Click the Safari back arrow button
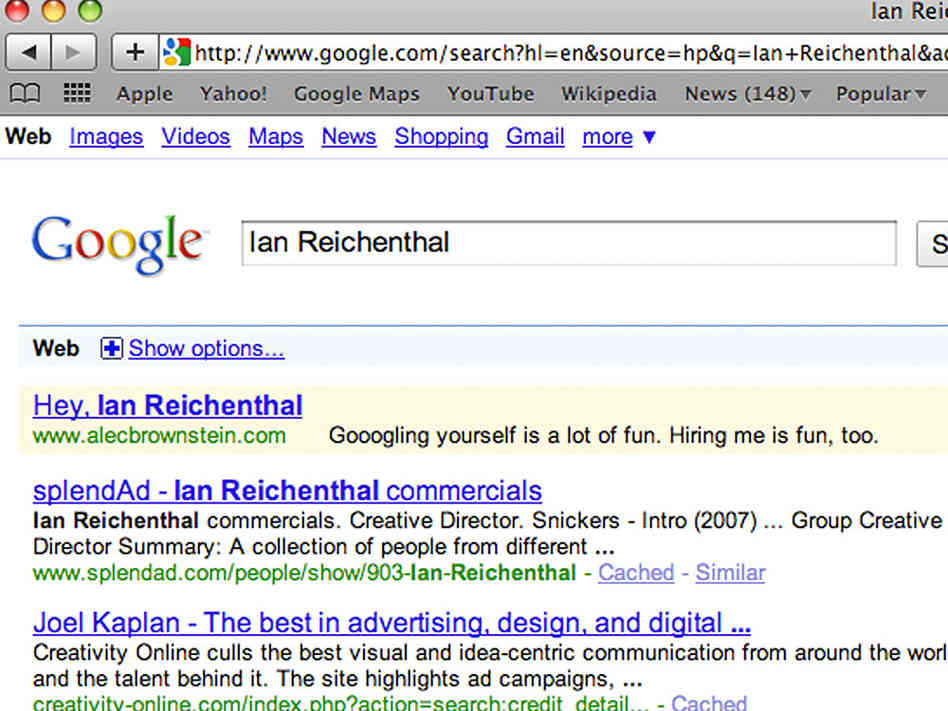948x711 pixels. [29, 52]
